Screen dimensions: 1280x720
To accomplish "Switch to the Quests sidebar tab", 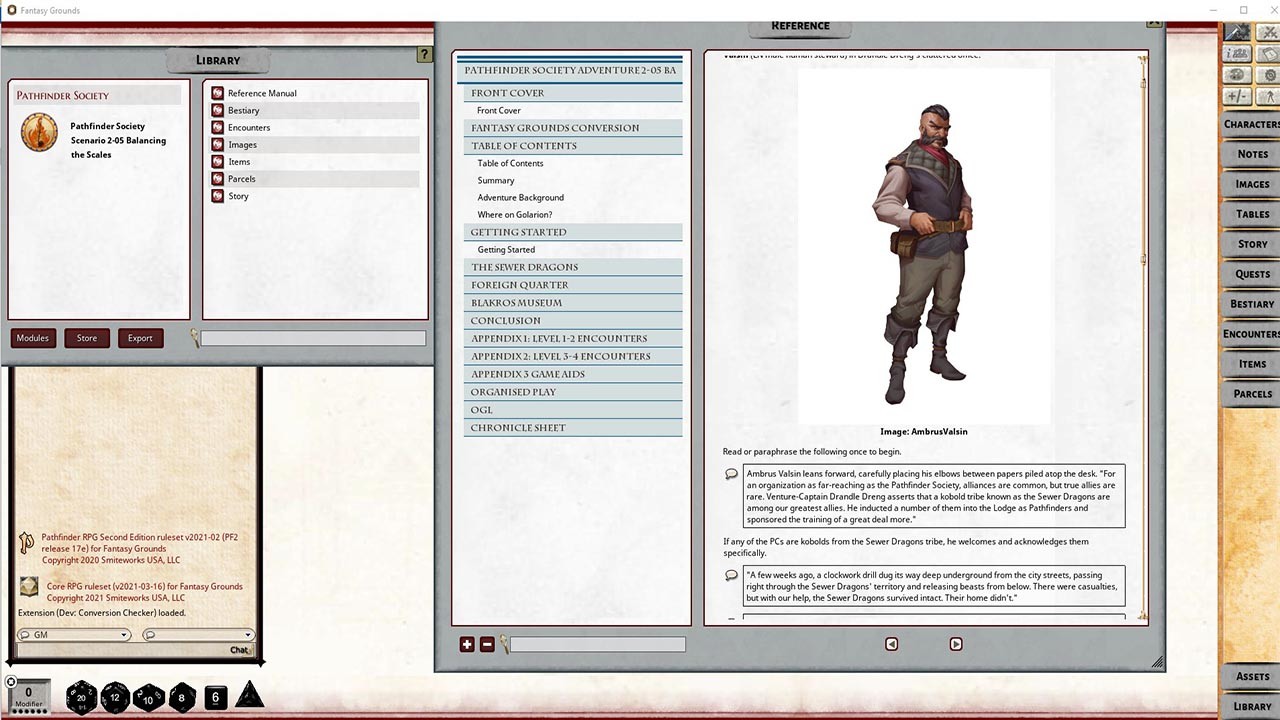I will (1251, 274).
